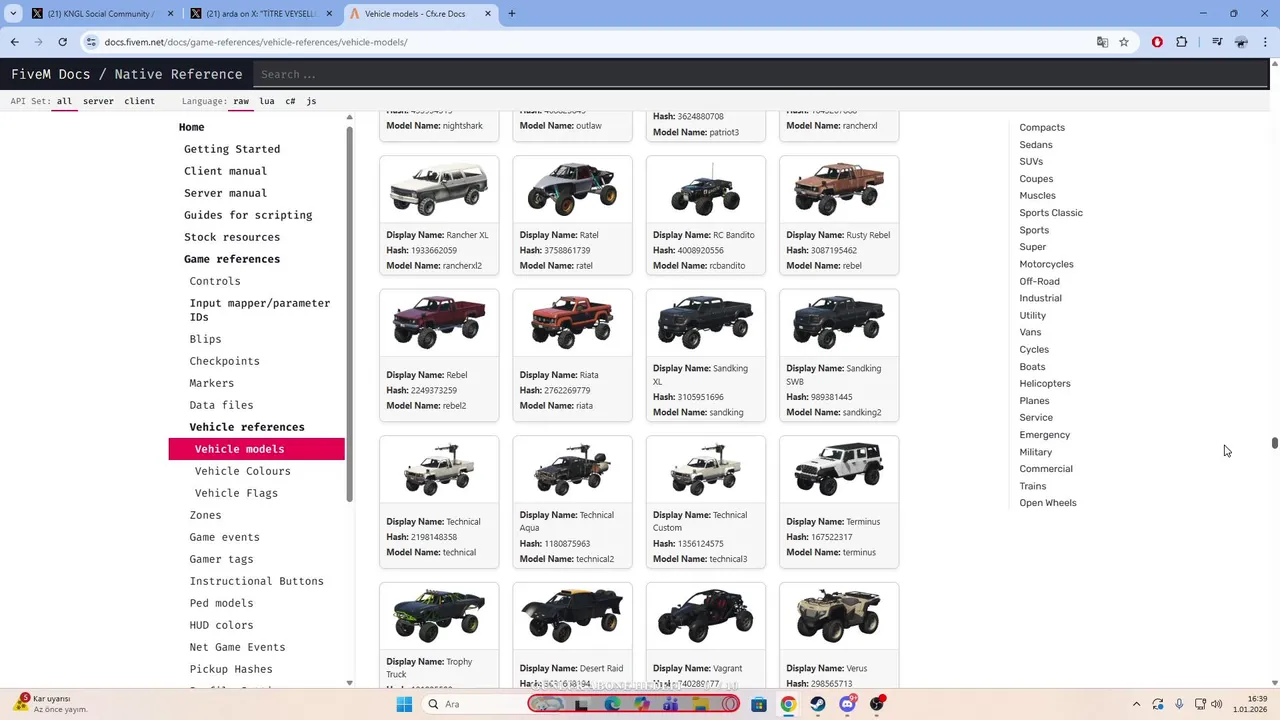Go back using browser back arrow

pos(15,42)
